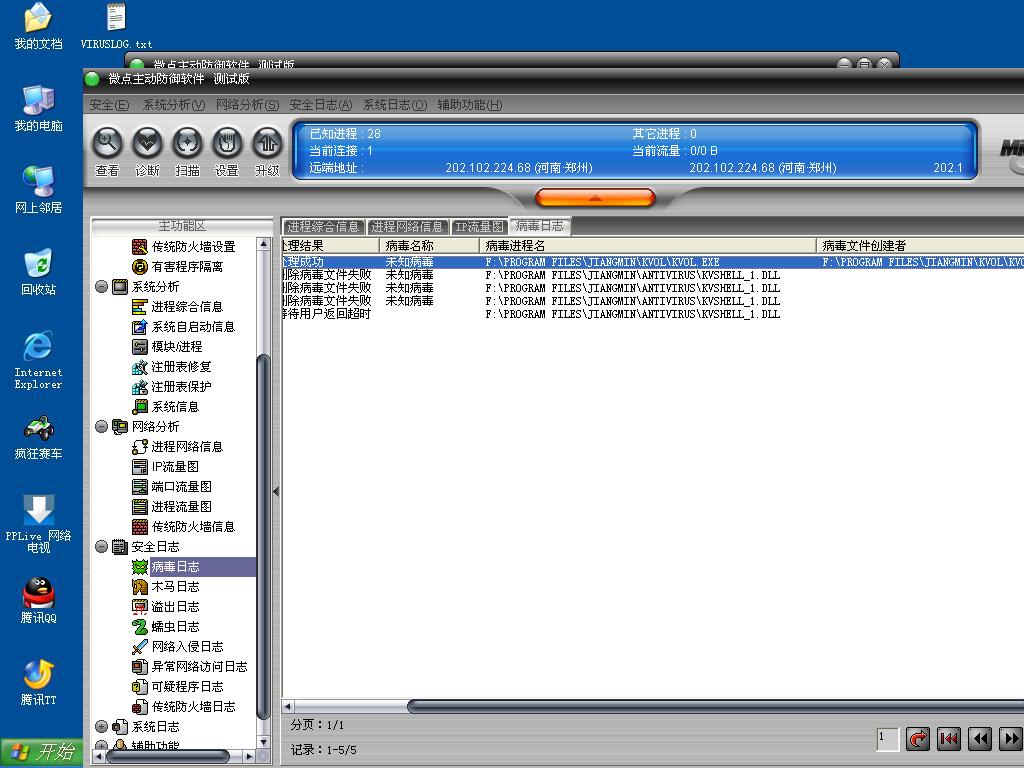Select the 腾讯QQ desktop icon

click(39, 600)
